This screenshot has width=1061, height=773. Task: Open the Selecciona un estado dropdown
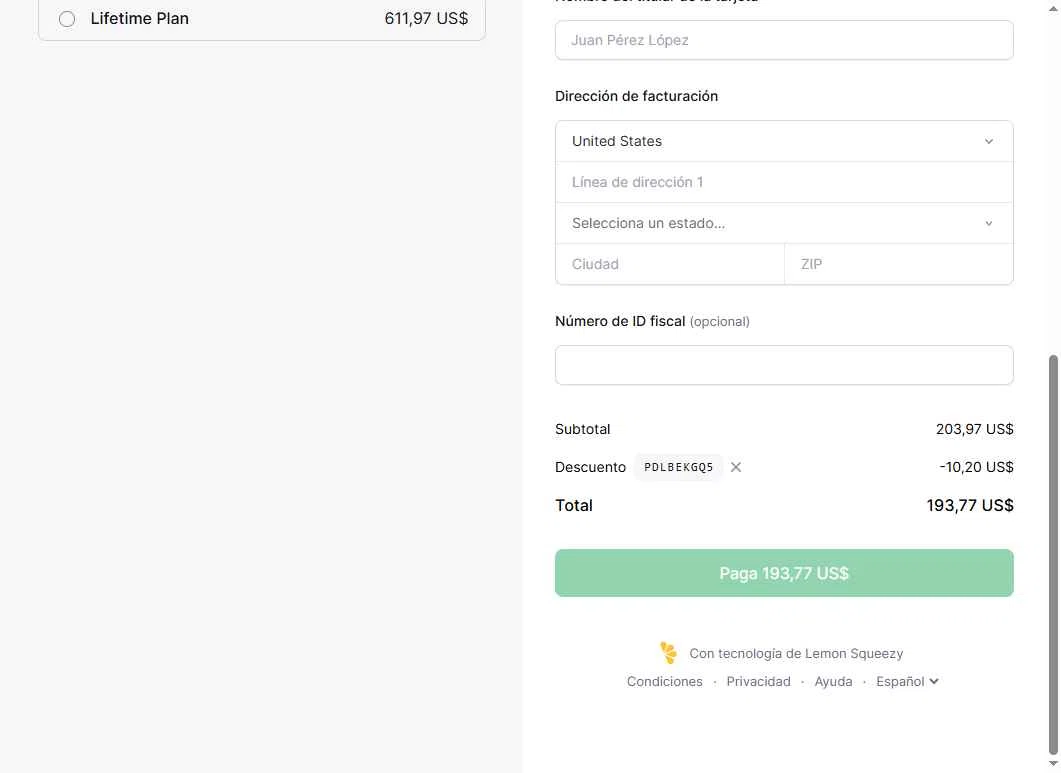pyautogui.click(x=784, y=223)
